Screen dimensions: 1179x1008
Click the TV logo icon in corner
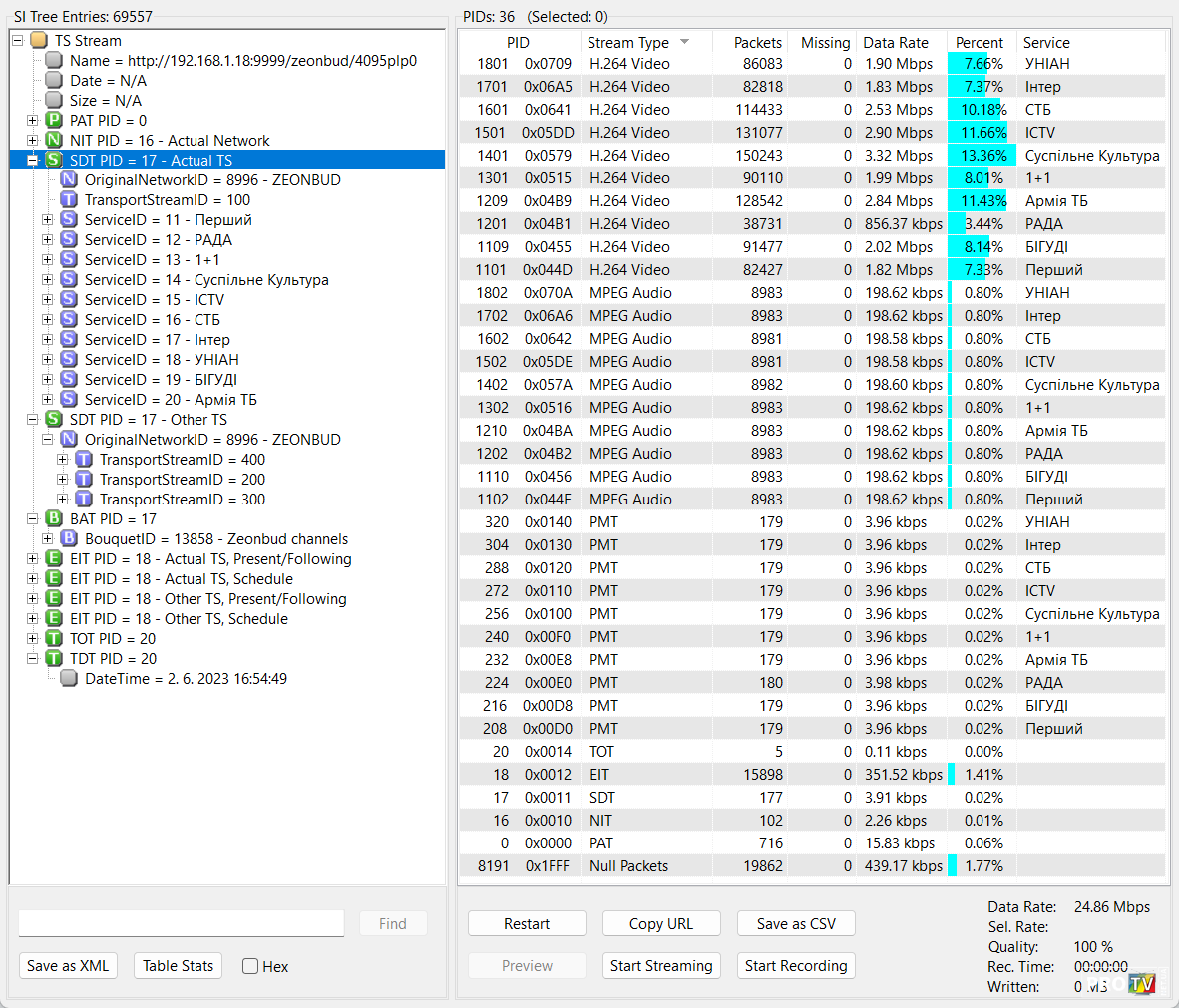pos(1141,983)
